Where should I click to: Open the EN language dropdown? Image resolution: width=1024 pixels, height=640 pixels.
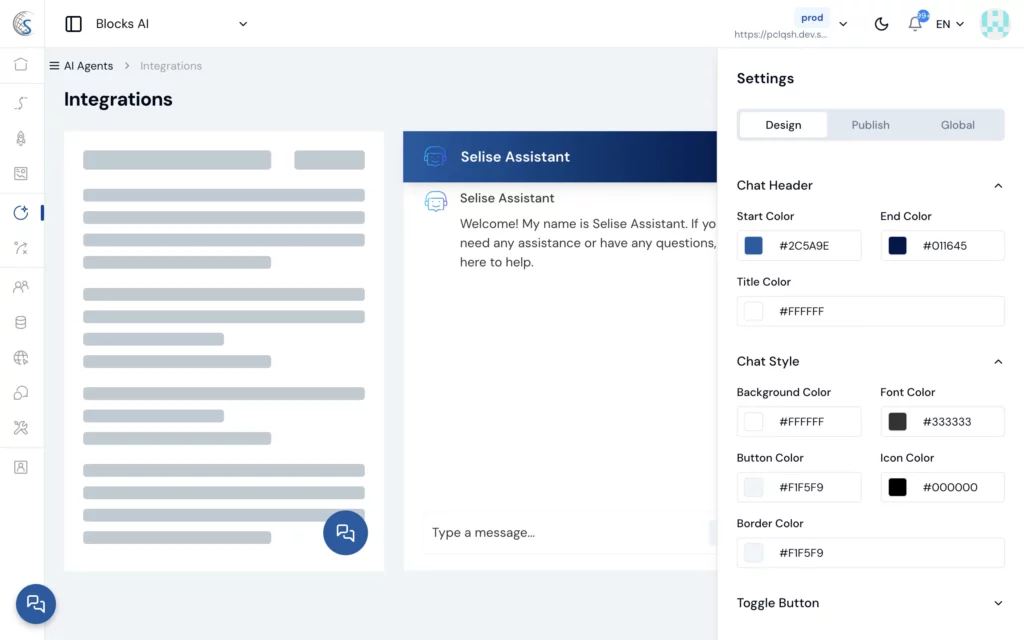[x=950, y=24]
